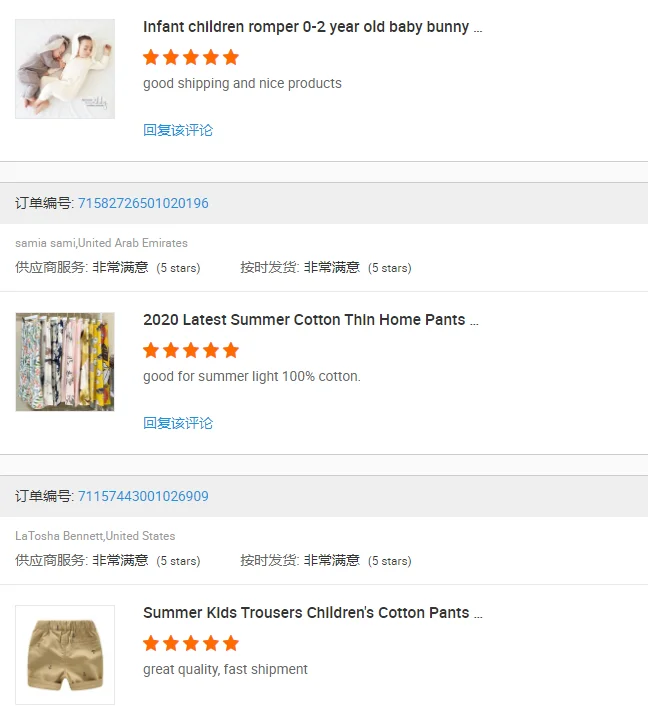
Task: Open order number 71157443001026909
Action: coord(143,496)
